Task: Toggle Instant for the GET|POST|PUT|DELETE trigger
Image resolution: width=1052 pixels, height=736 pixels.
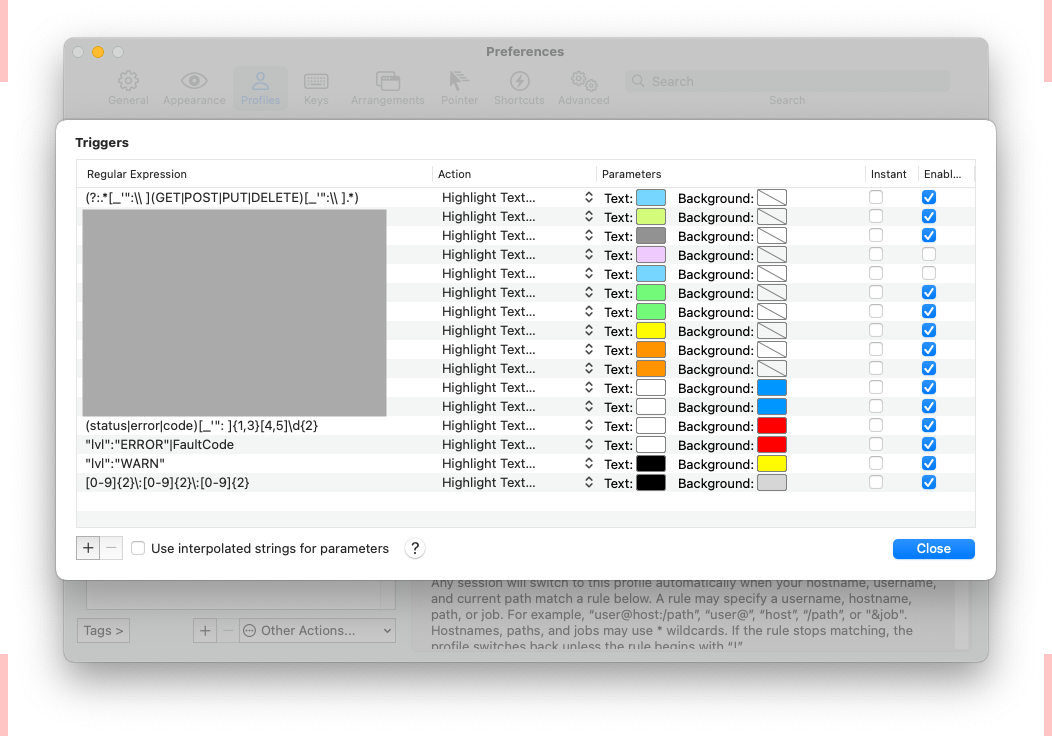Action: pos(876,197)
